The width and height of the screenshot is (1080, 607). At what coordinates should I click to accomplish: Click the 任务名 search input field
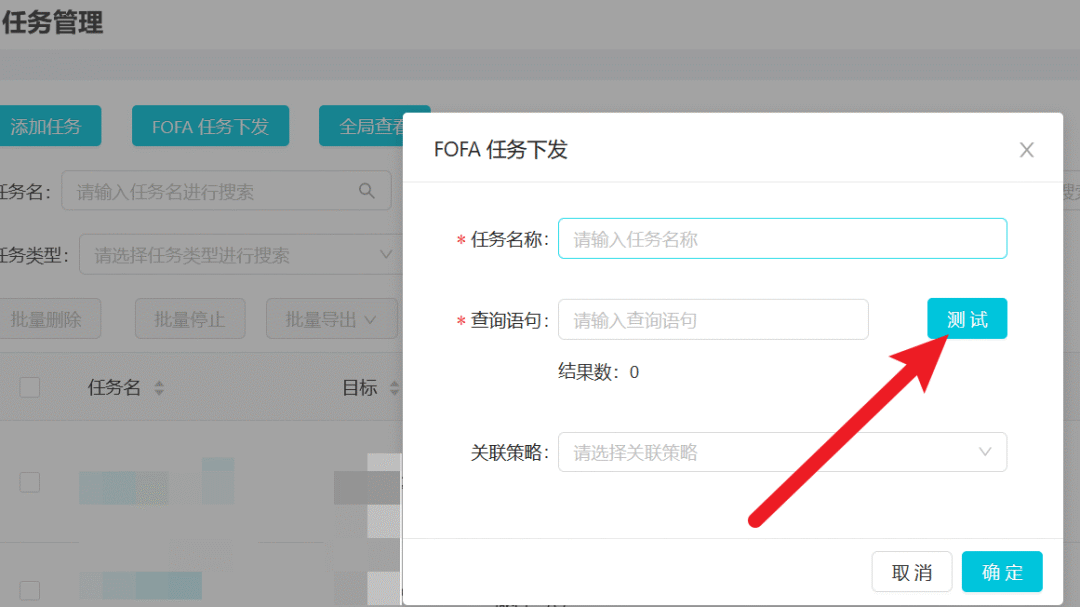[x=226, y=190]
